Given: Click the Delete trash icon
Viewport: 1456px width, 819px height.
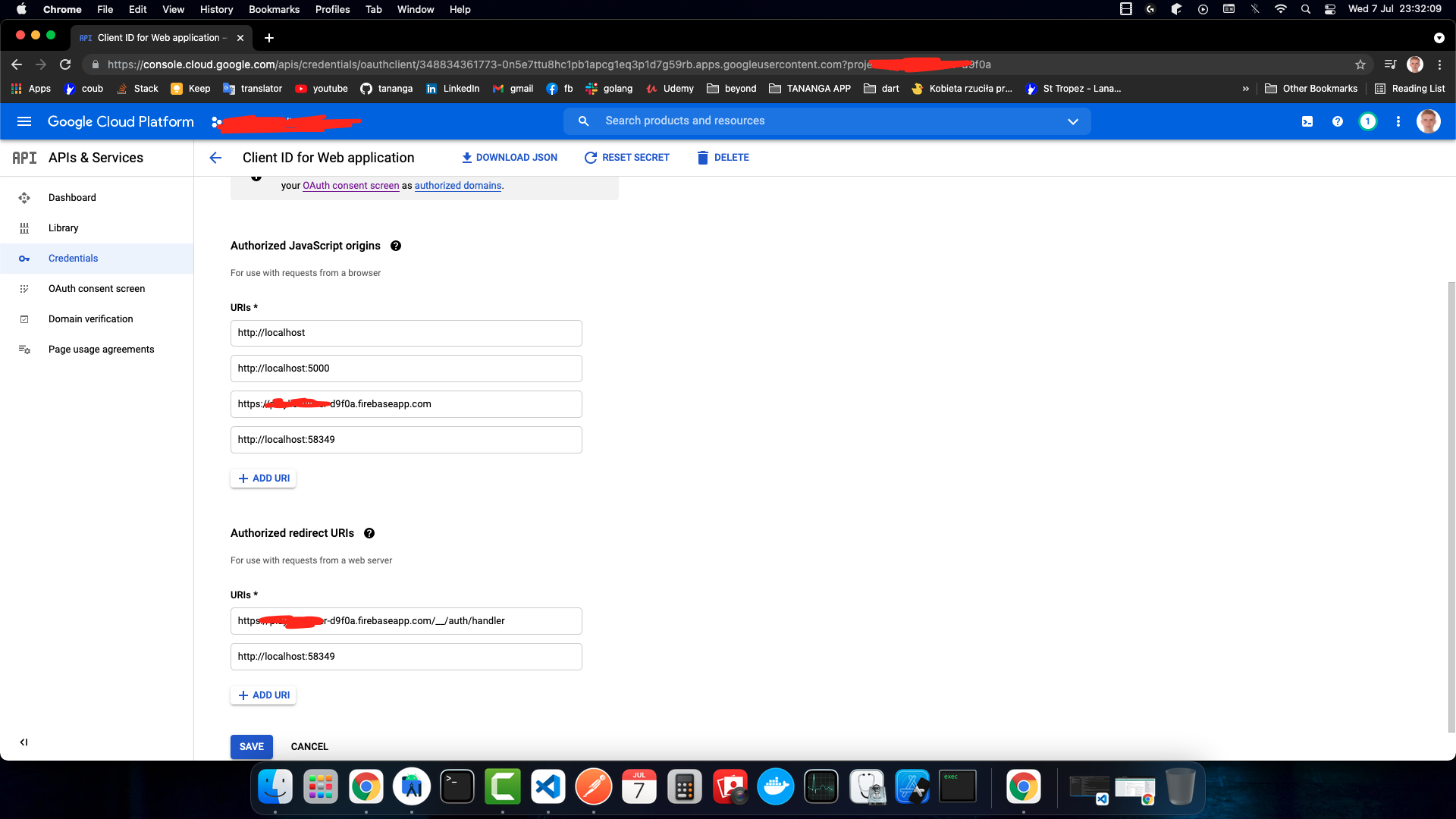Looking at the screenshot, I should [x=701, y=157].
